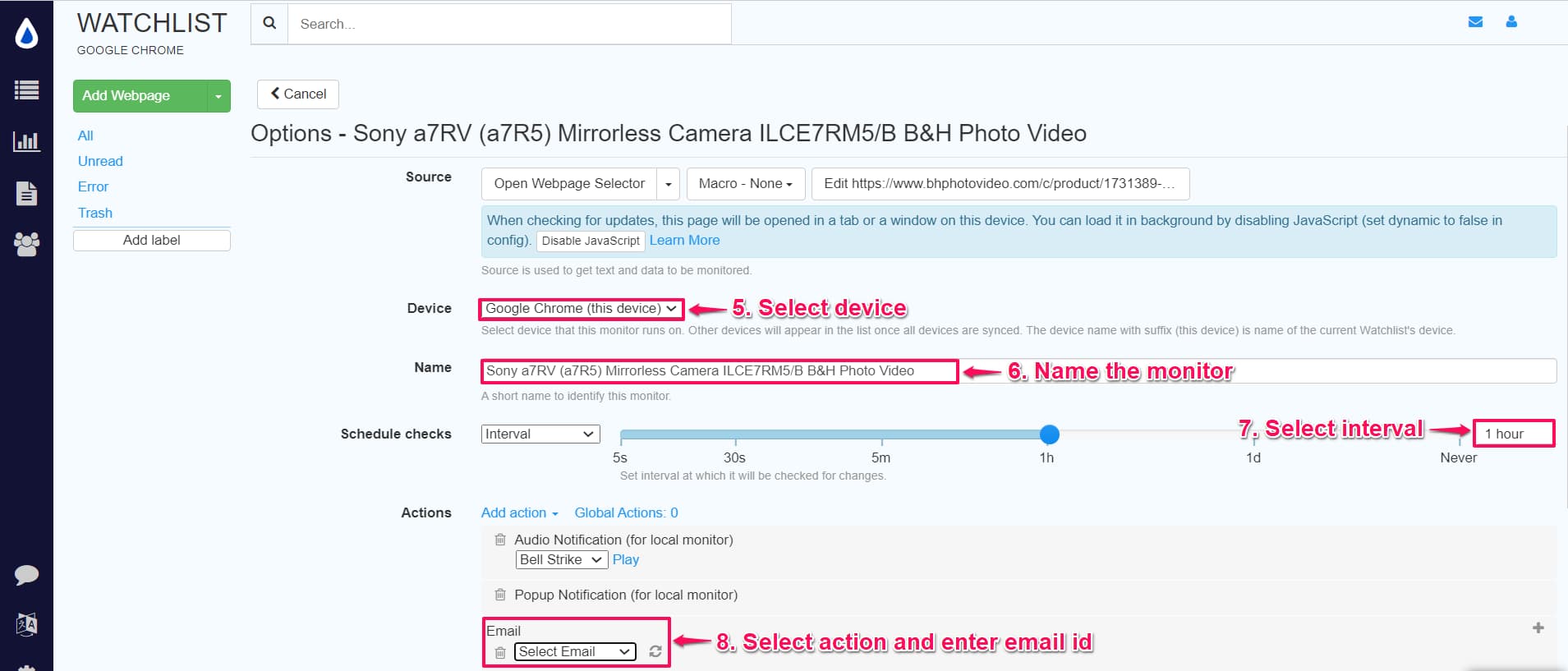The height and width of the screenshot is (671, 1568).
Task: Open the pages document icon in sidebar
Action: pos(26,194)
